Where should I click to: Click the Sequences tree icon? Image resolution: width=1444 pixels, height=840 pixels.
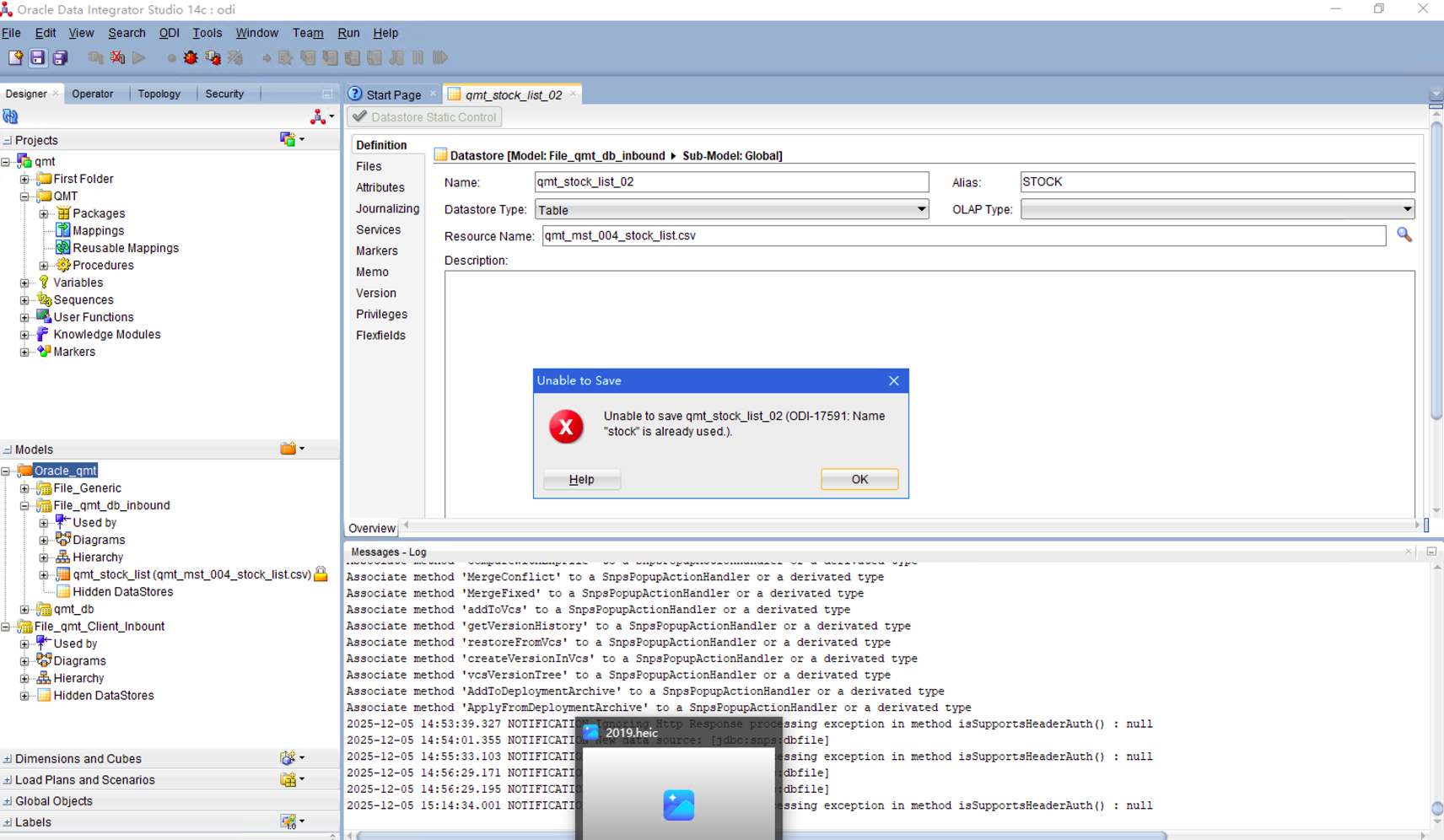click(44, 299)
